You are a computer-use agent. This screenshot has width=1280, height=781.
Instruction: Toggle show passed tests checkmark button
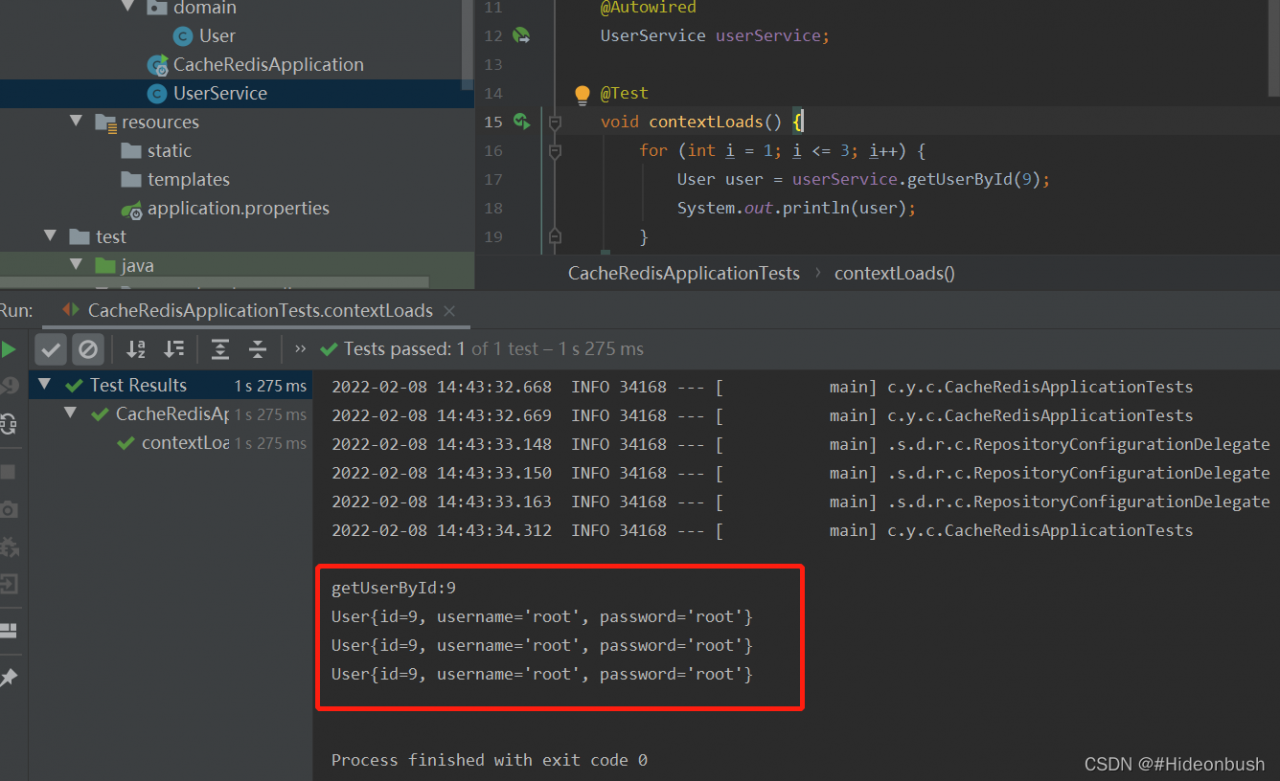51,349
